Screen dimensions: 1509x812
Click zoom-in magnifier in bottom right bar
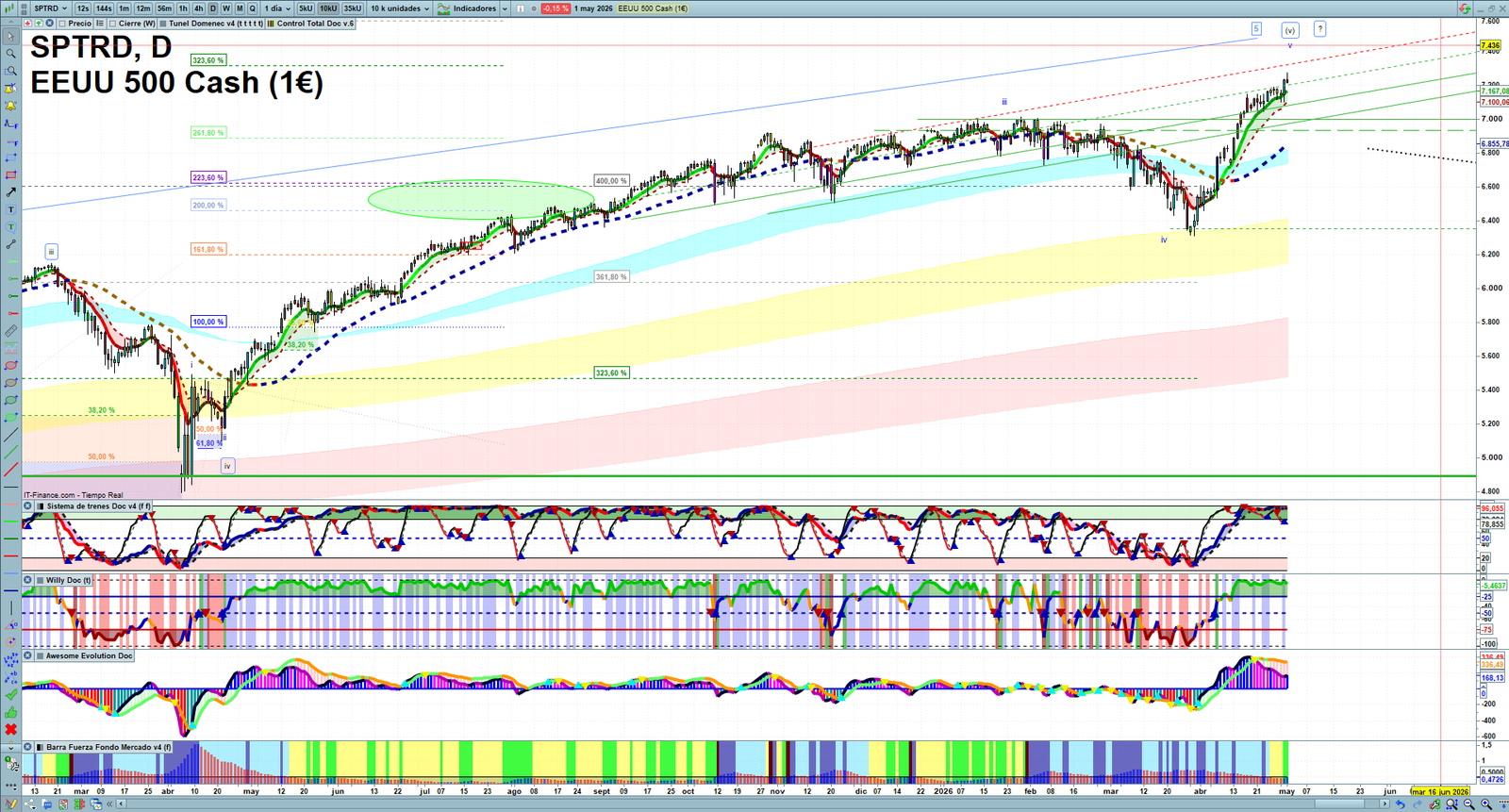[1486, 804]
